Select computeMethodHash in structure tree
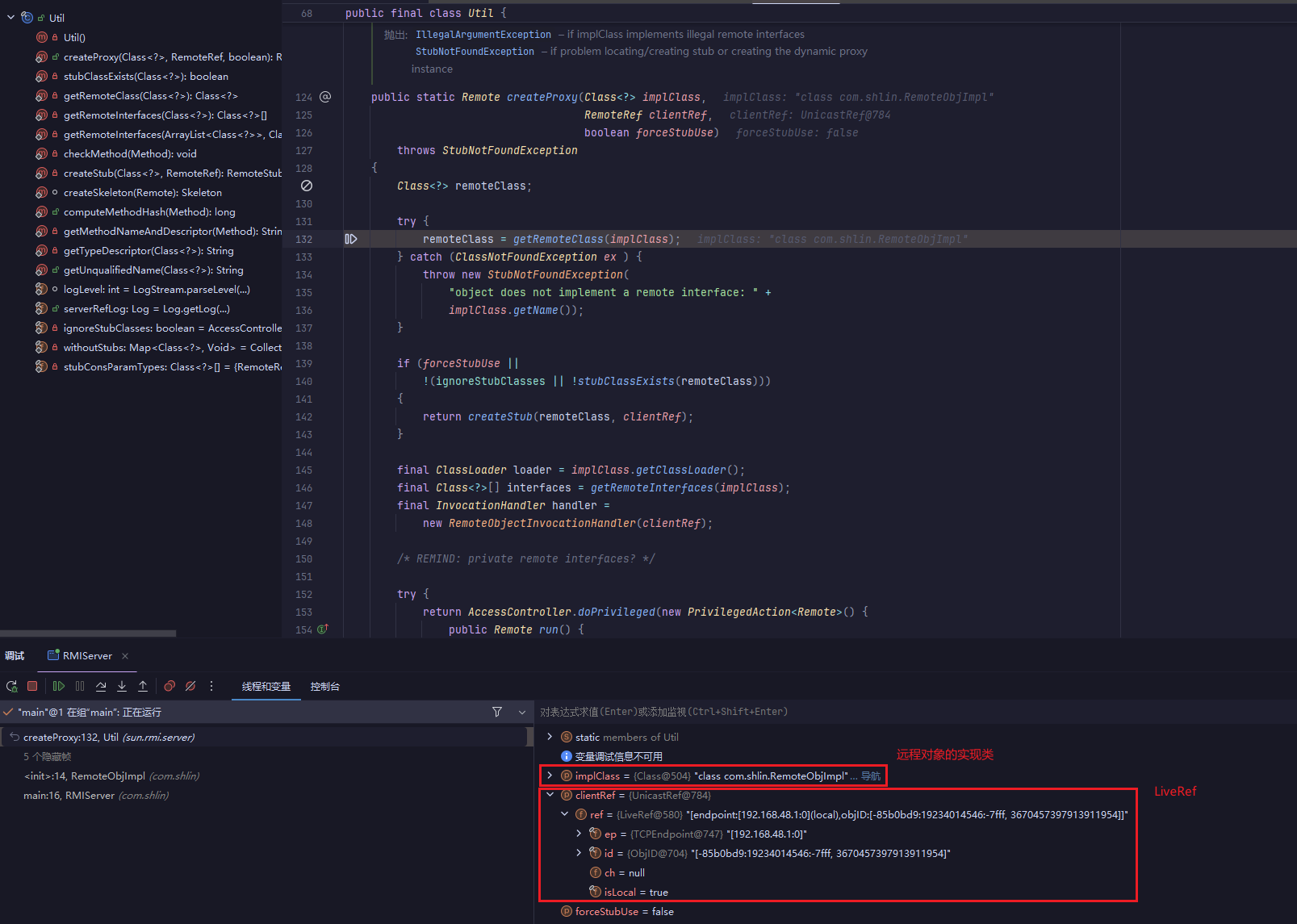Viewport: 1297px width, 924px height. [x=149, y=211]
